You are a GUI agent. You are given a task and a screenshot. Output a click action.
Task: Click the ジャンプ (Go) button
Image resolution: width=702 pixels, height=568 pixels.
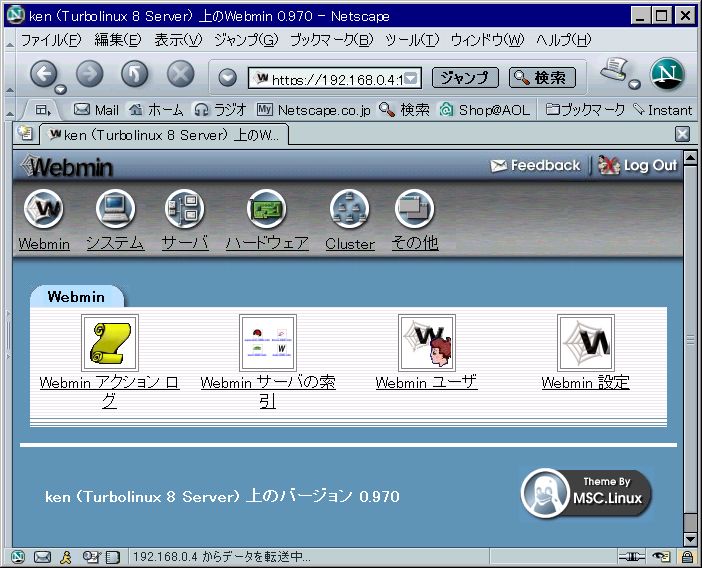pyautogui.click(x=465, y=78)
